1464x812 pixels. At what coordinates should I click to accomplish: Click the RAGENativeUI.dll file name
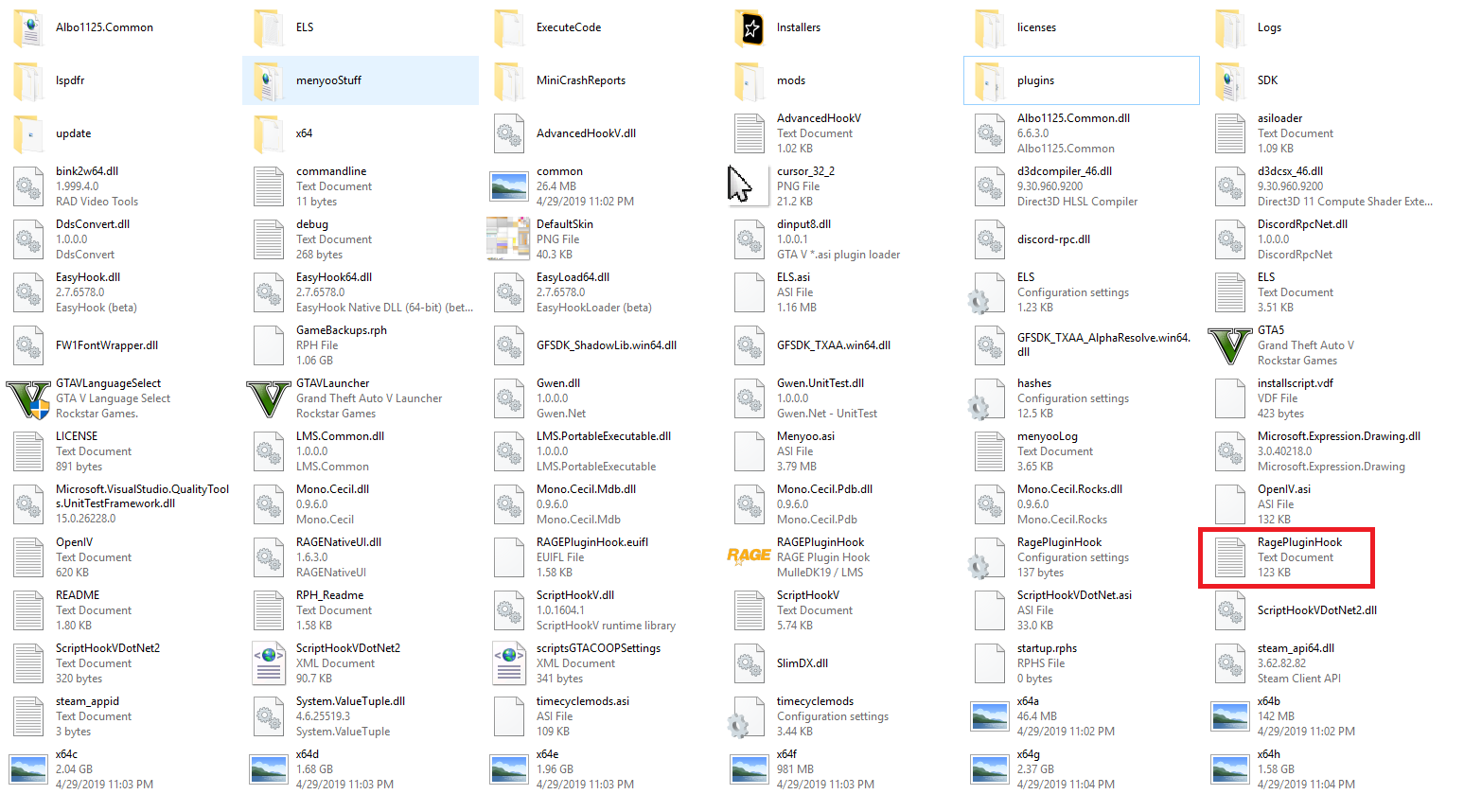click(339, 542)
